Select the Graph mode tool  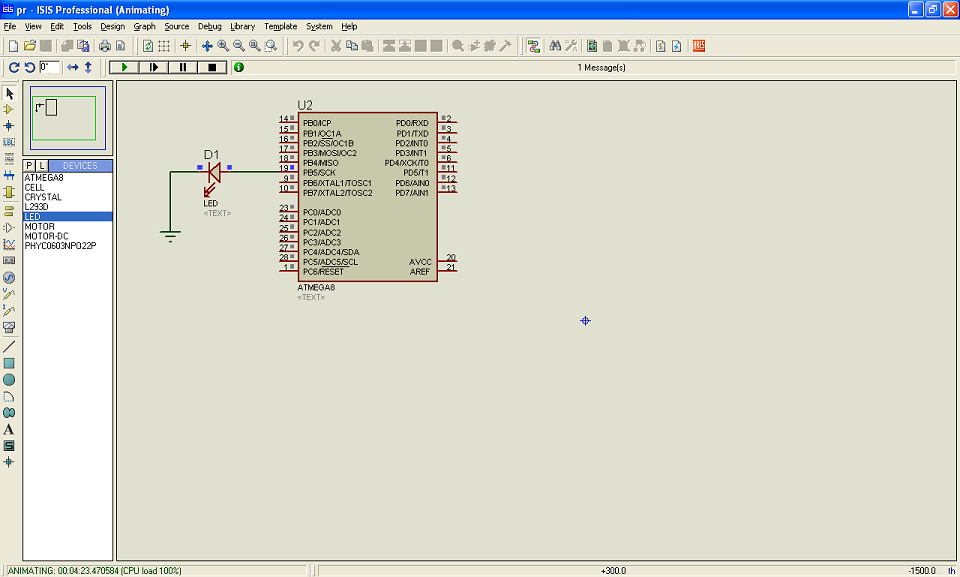click(x=9, y=244)
